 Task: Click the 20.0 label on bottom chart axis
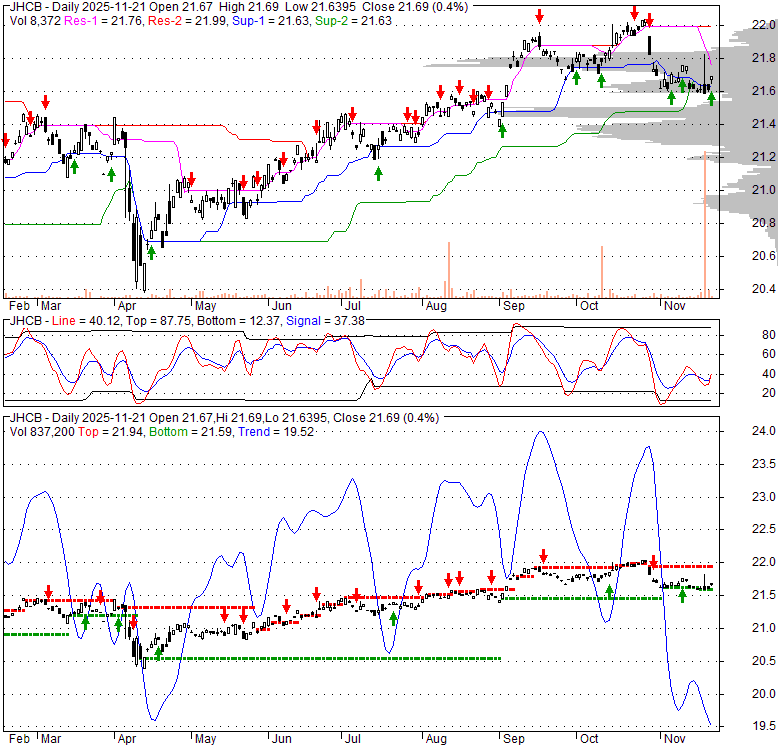[x=764, y=694]
